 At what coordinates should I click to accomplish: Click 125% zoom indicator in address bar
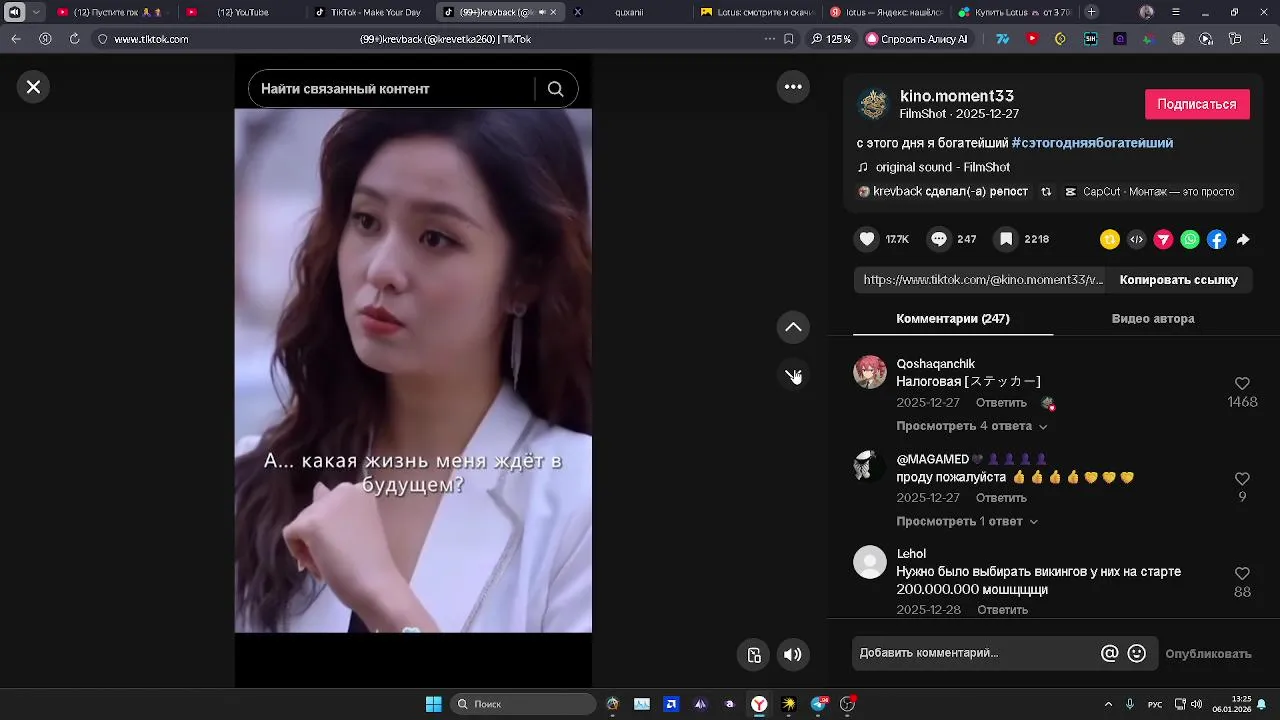tap(832, 39)
